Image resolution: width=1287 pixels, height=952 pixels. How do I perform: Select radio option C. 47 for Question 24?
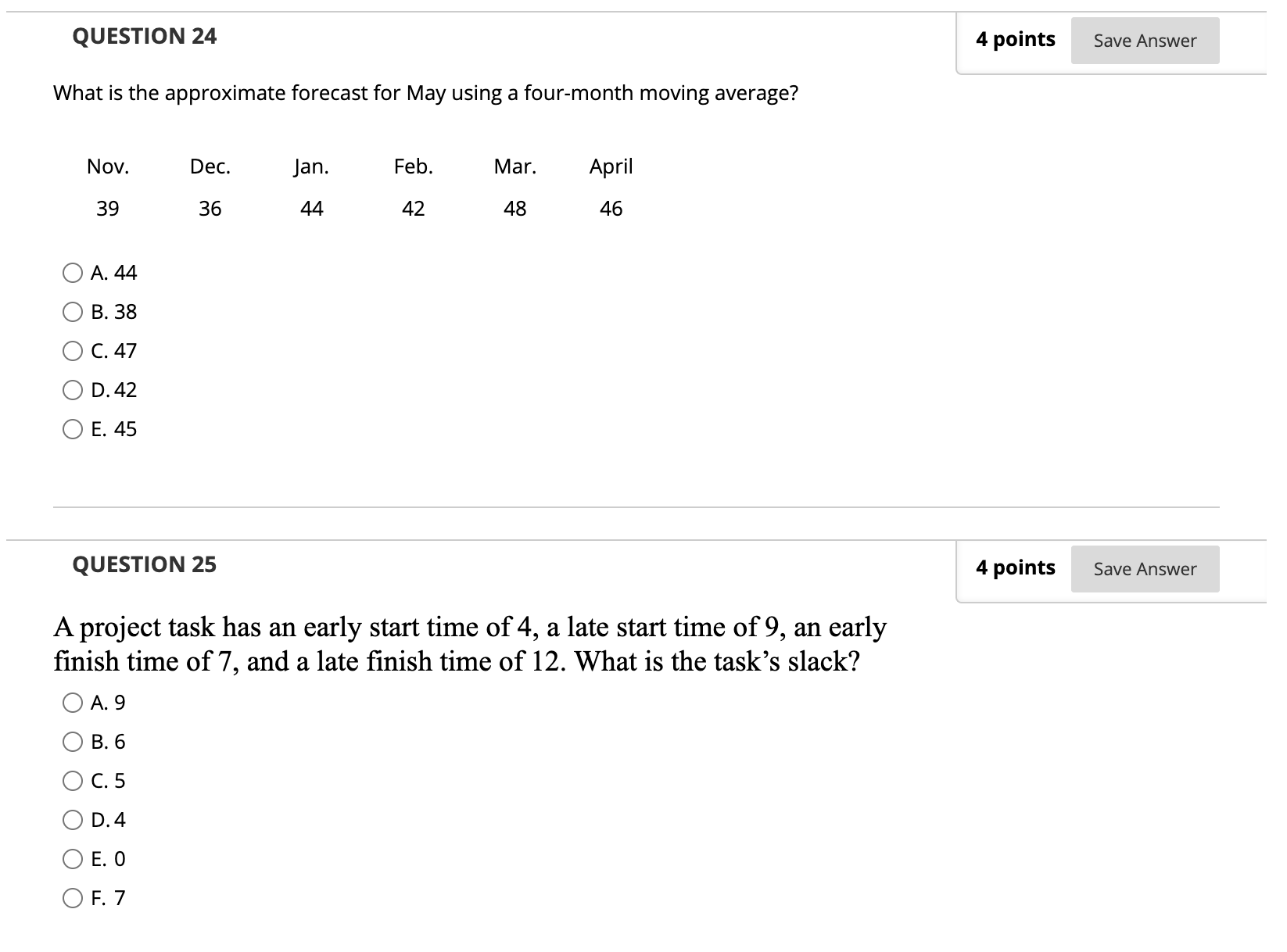point(72,351)
